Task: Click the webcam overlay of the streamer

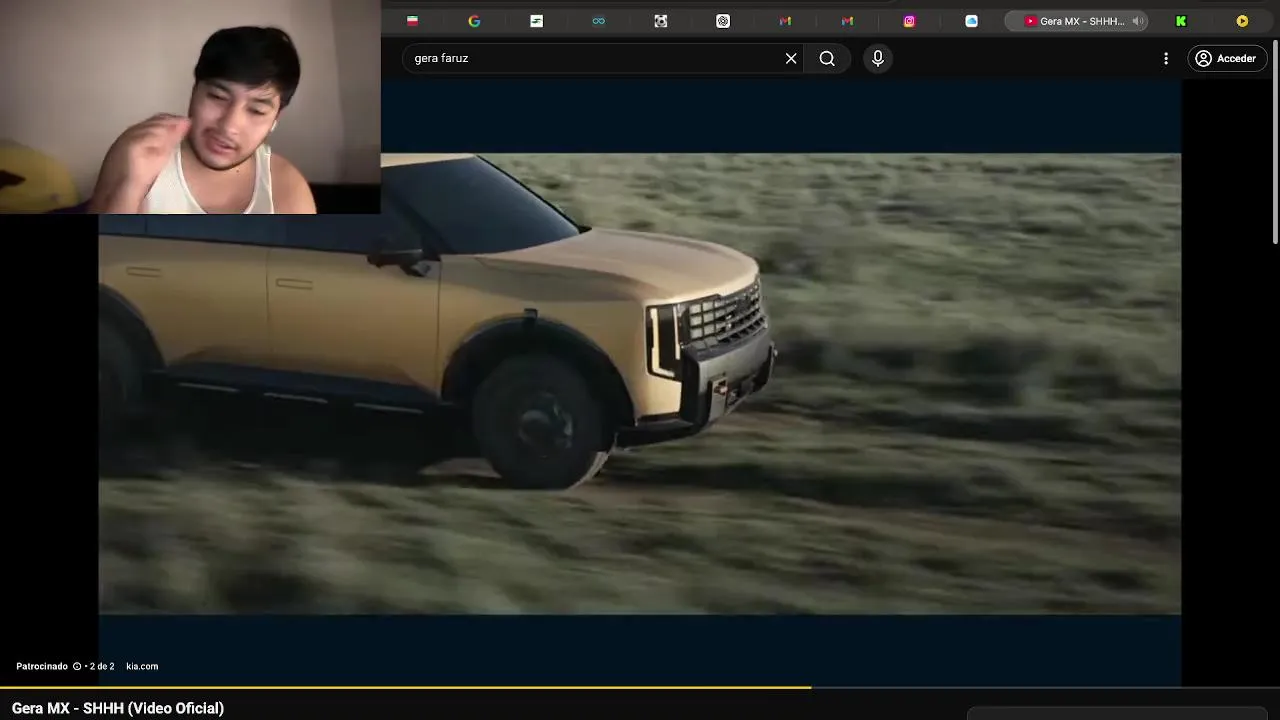Action: [190, 107]
